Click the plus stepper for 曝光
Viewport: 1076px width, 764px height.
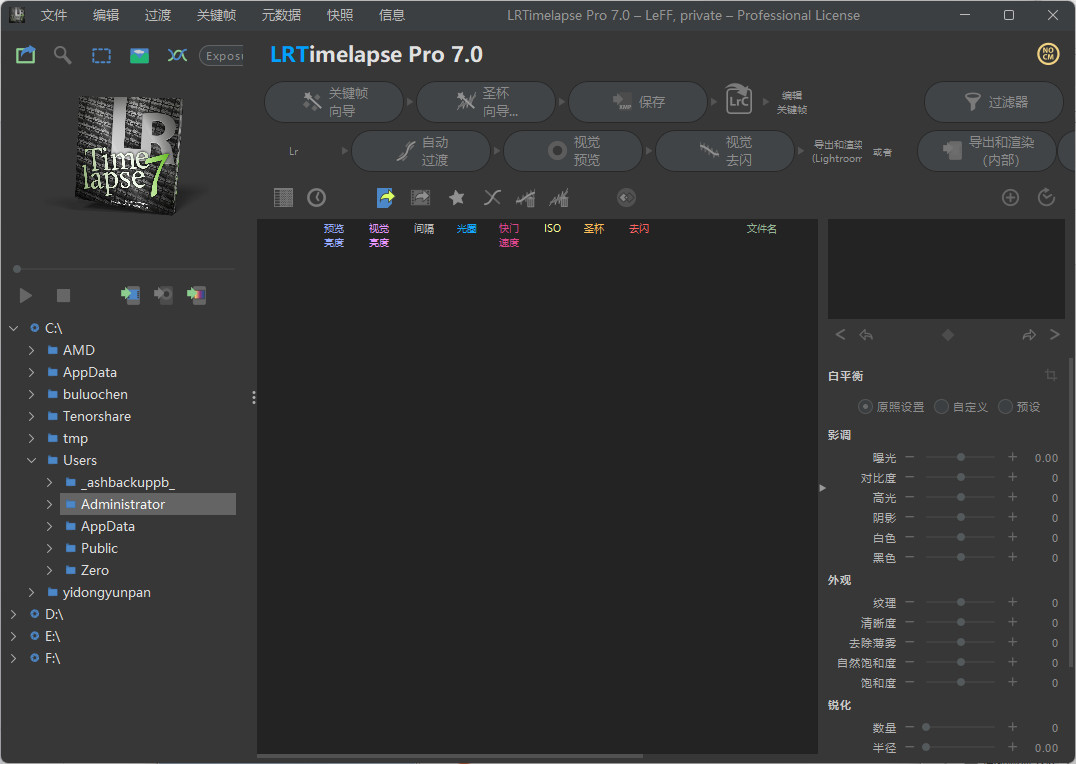click(1012, 457)
